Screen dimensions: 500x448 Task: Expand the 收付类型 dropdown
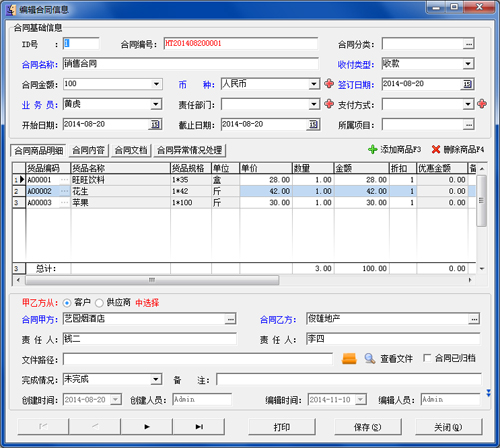(468, 64)
